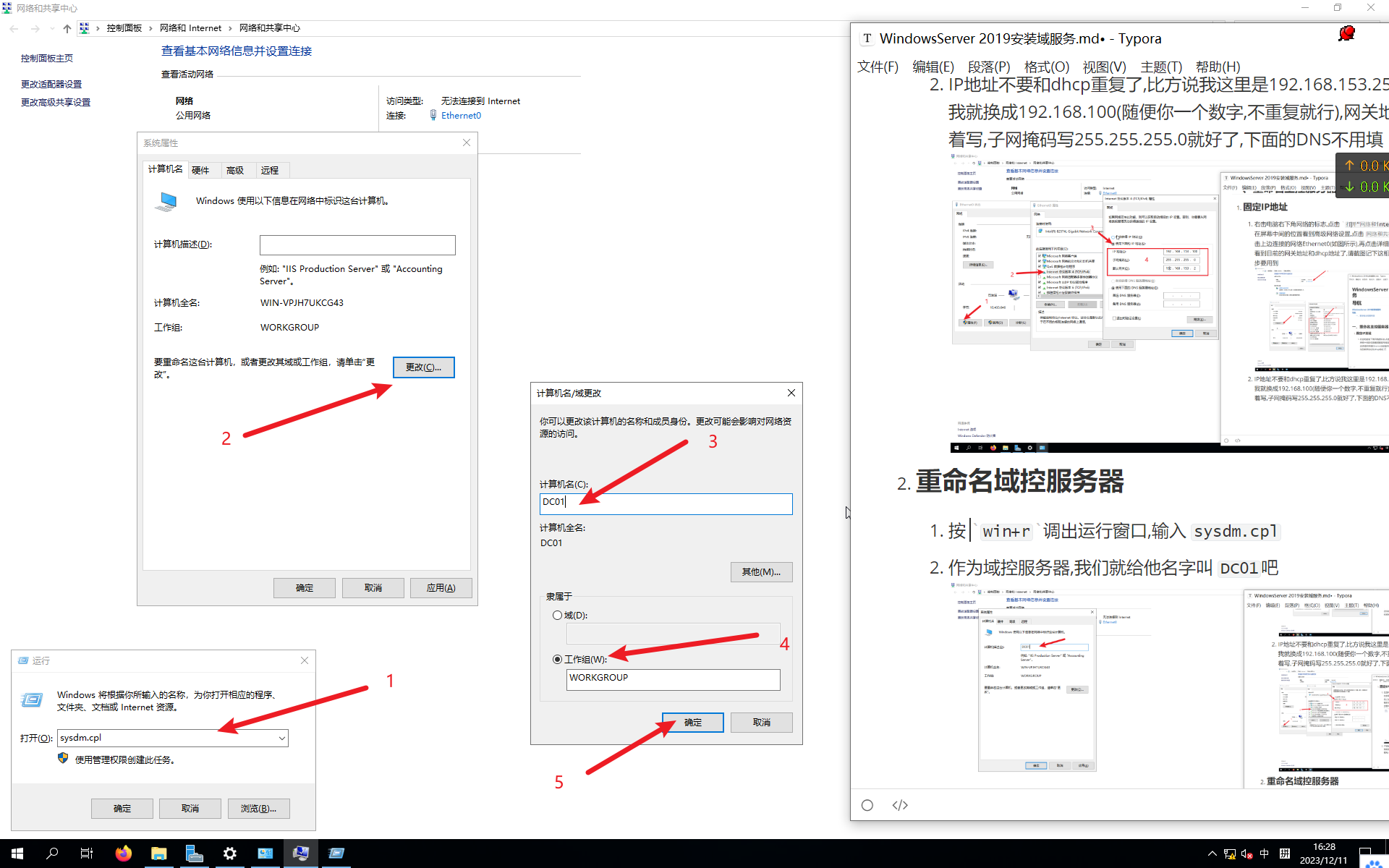Click 其他(M)... button
The height and width of the screenshot is (868, 1389).
pyautogui.click(x=761, y=572)
